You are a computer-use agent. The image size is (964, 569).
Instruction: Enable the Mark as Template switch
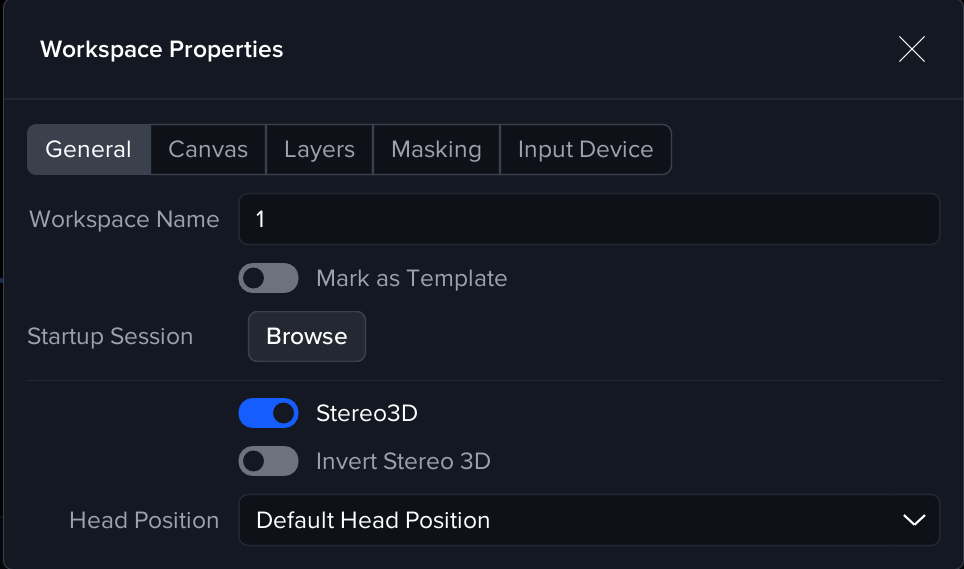coord(268,278)
